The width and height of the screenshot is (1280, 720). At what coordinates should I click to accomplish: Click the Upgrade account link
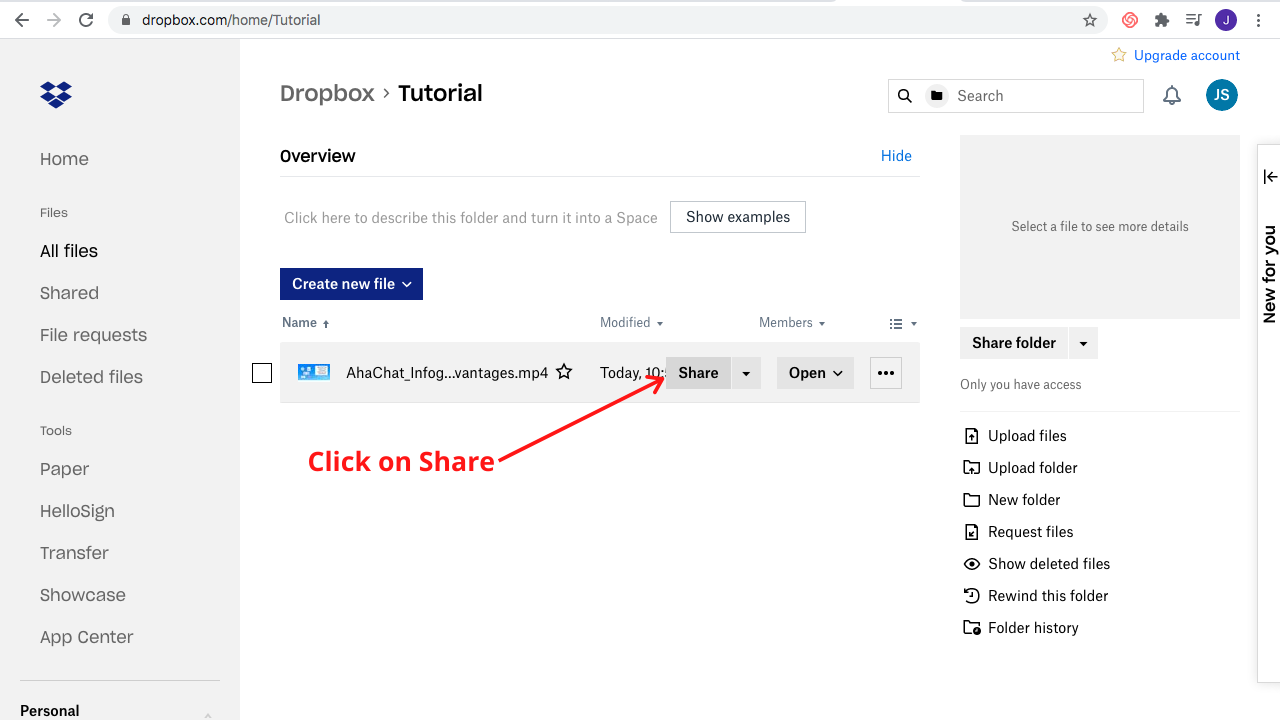(x=1187, y=55)
